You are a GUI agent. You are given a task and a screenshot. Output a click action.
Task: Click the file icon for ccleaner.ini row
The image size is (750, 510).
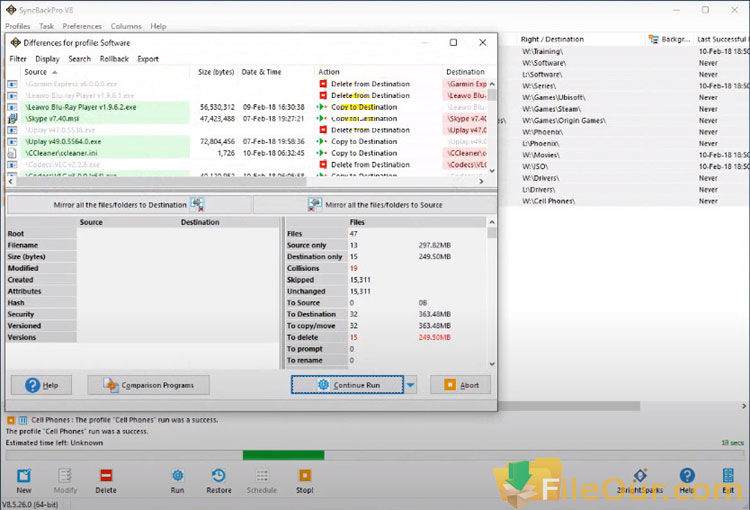[x=12, y=153]
